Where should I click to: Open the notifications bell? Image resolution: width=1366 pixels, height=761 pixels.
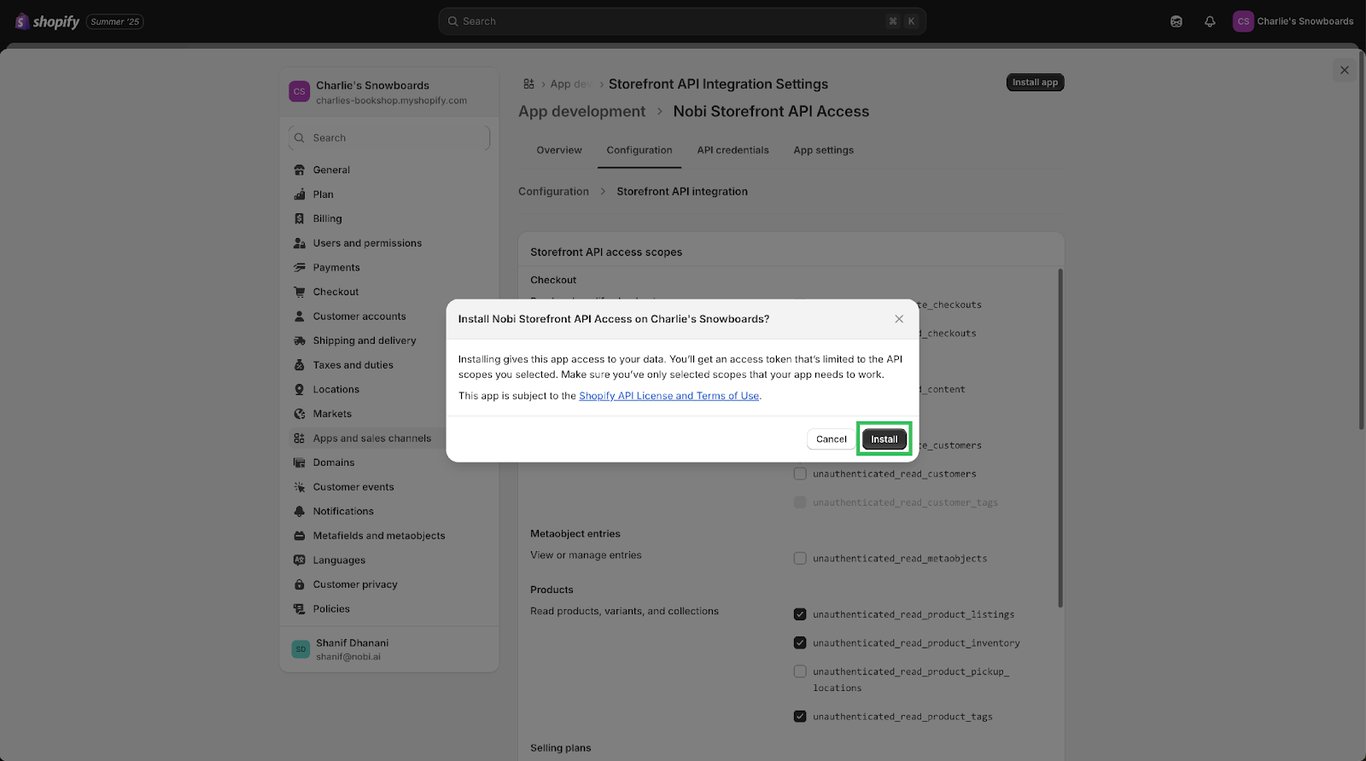click(x=1210, y=21)
